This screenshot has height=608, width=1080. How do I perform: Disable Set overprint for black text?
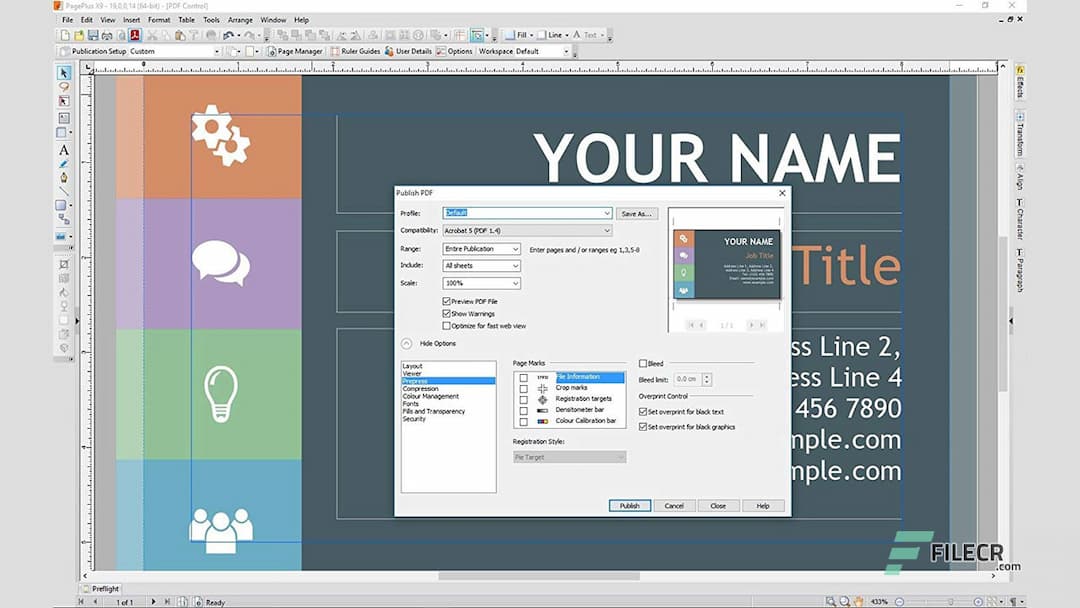pyautogui.click(x=643, y=411)
